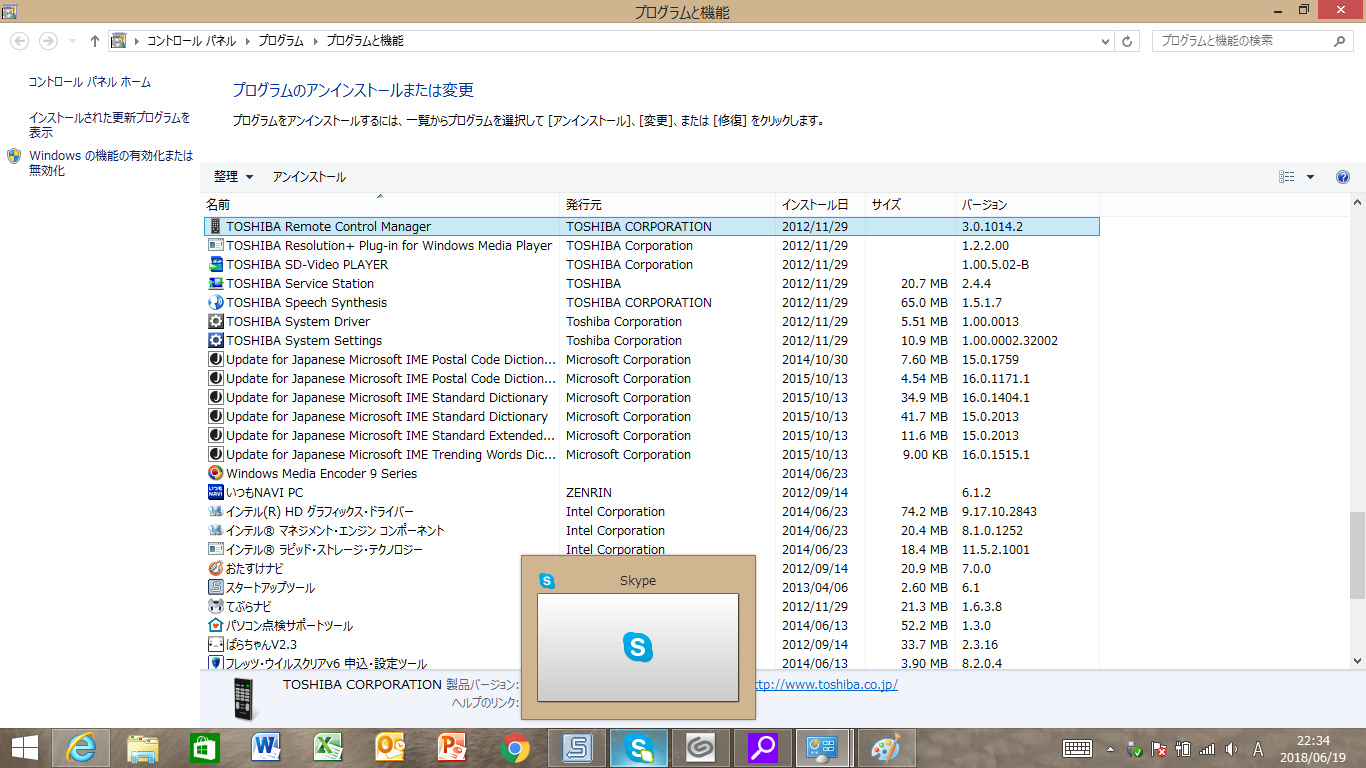1366x768 pixels.
Task: Select IME Postal Code row version 15.0.1759
Action: tap(651, 360)
